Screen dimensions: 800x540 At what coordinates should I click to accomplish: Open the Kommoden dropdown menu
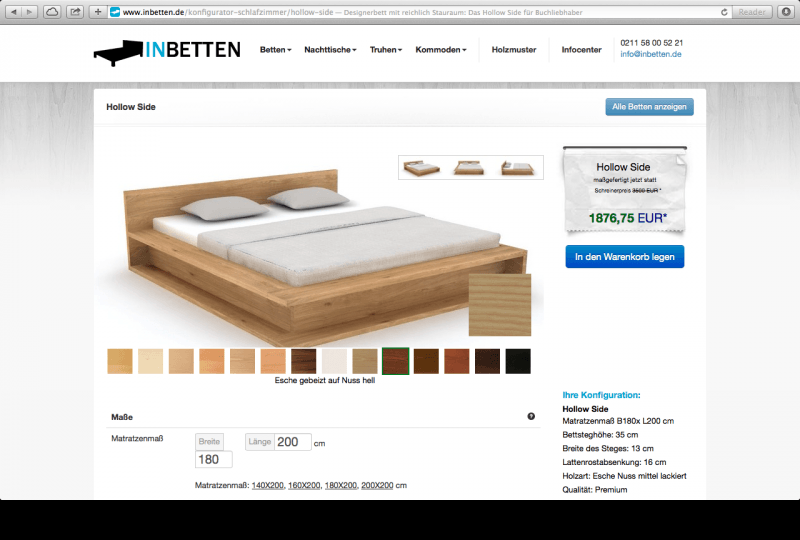(441, 50)
